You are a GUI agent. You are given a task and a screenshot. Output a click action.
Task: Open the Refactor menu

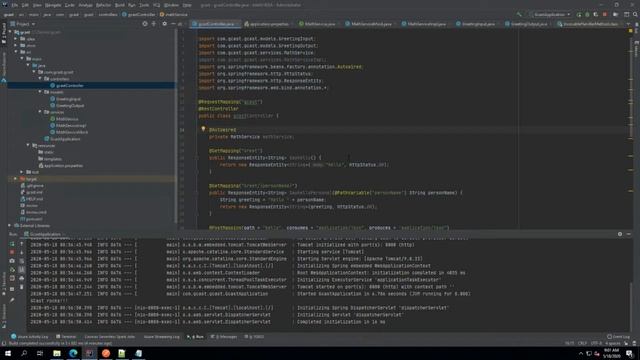(103, 5)
